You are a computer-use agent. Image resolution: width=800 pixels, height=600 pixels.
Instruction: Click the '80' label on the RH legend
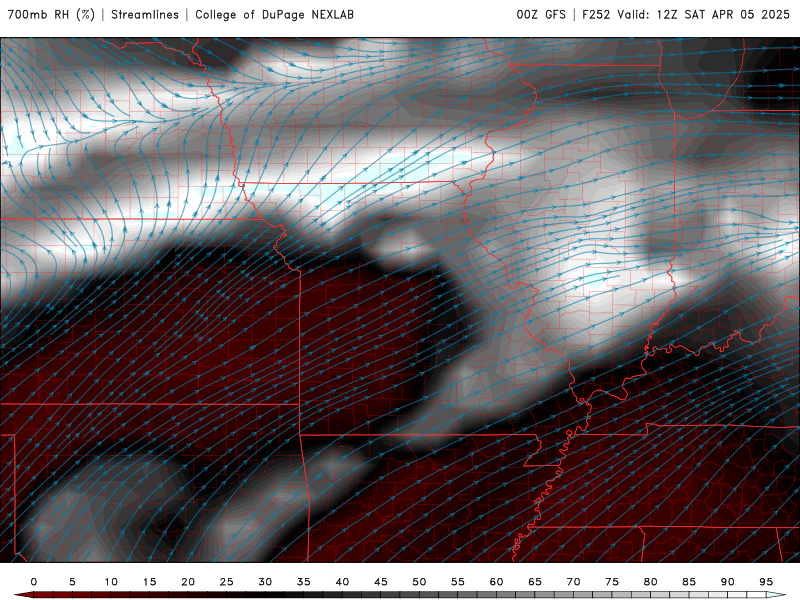[651, 582]
